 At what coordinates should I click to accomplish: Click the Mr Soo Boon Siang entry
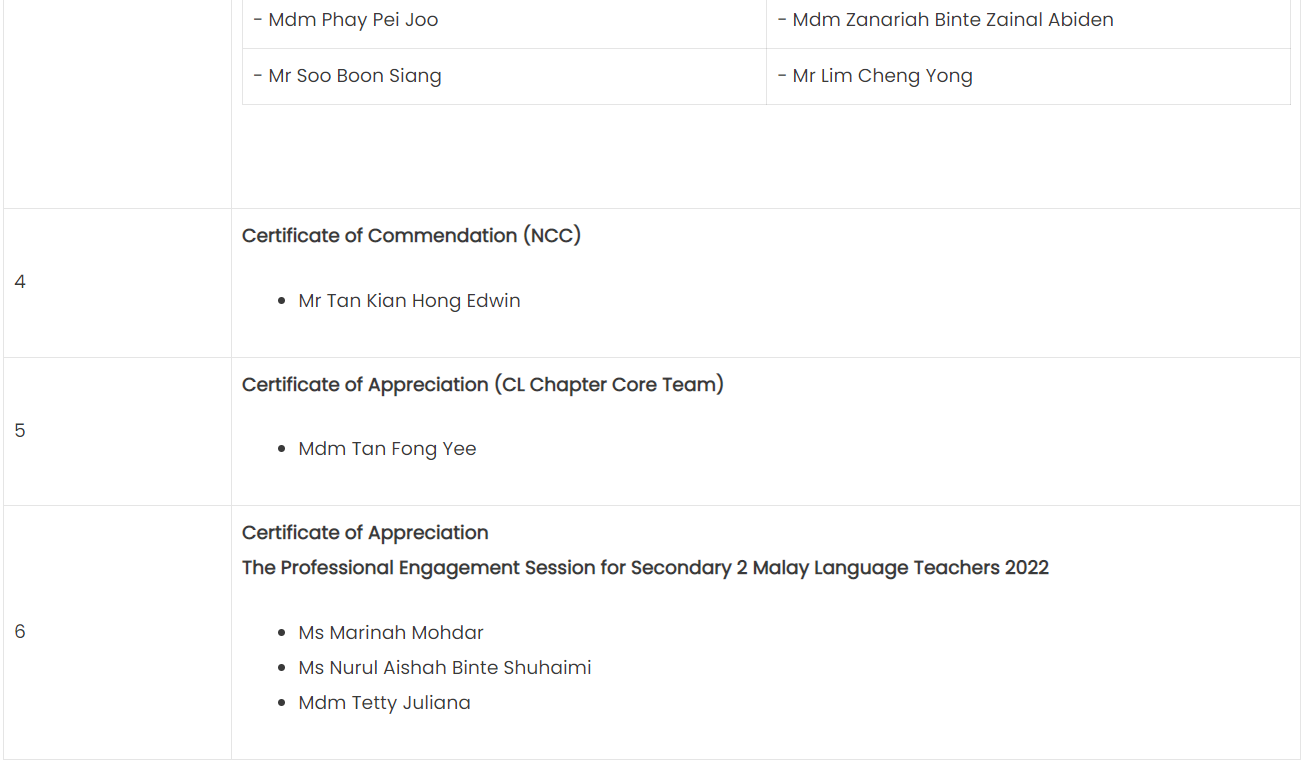point(347,76)
